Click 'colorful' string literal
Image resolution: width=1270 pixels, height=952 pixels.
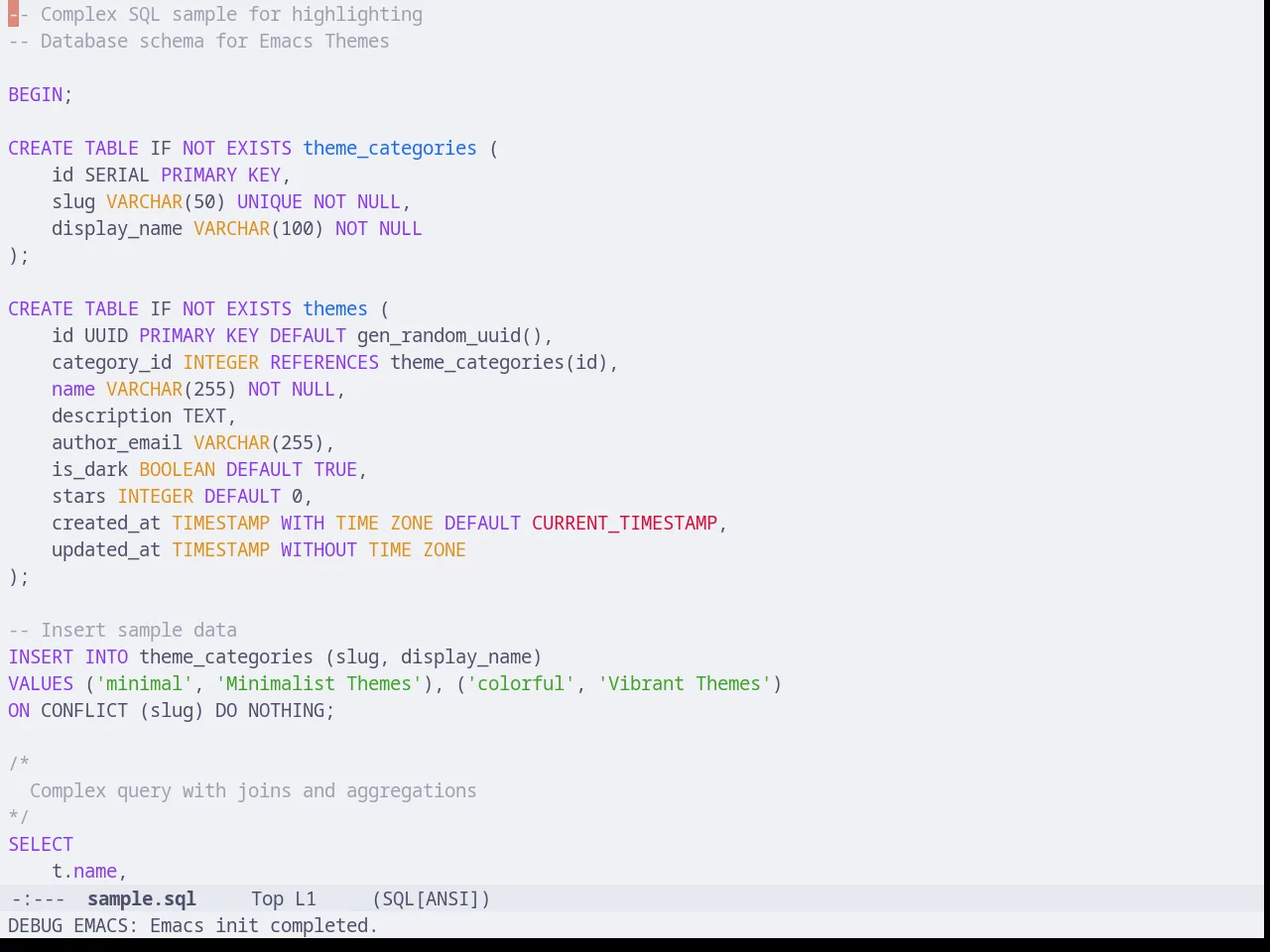coord(521,684)
